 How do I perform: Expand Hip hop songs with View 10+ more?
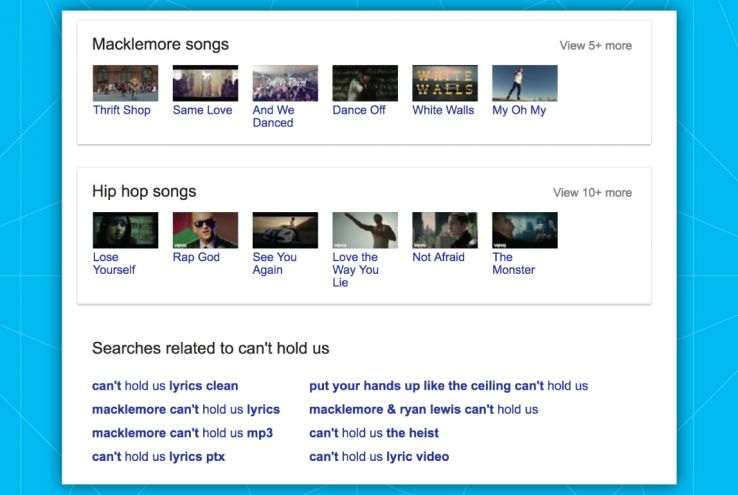[x=592, y=192]
